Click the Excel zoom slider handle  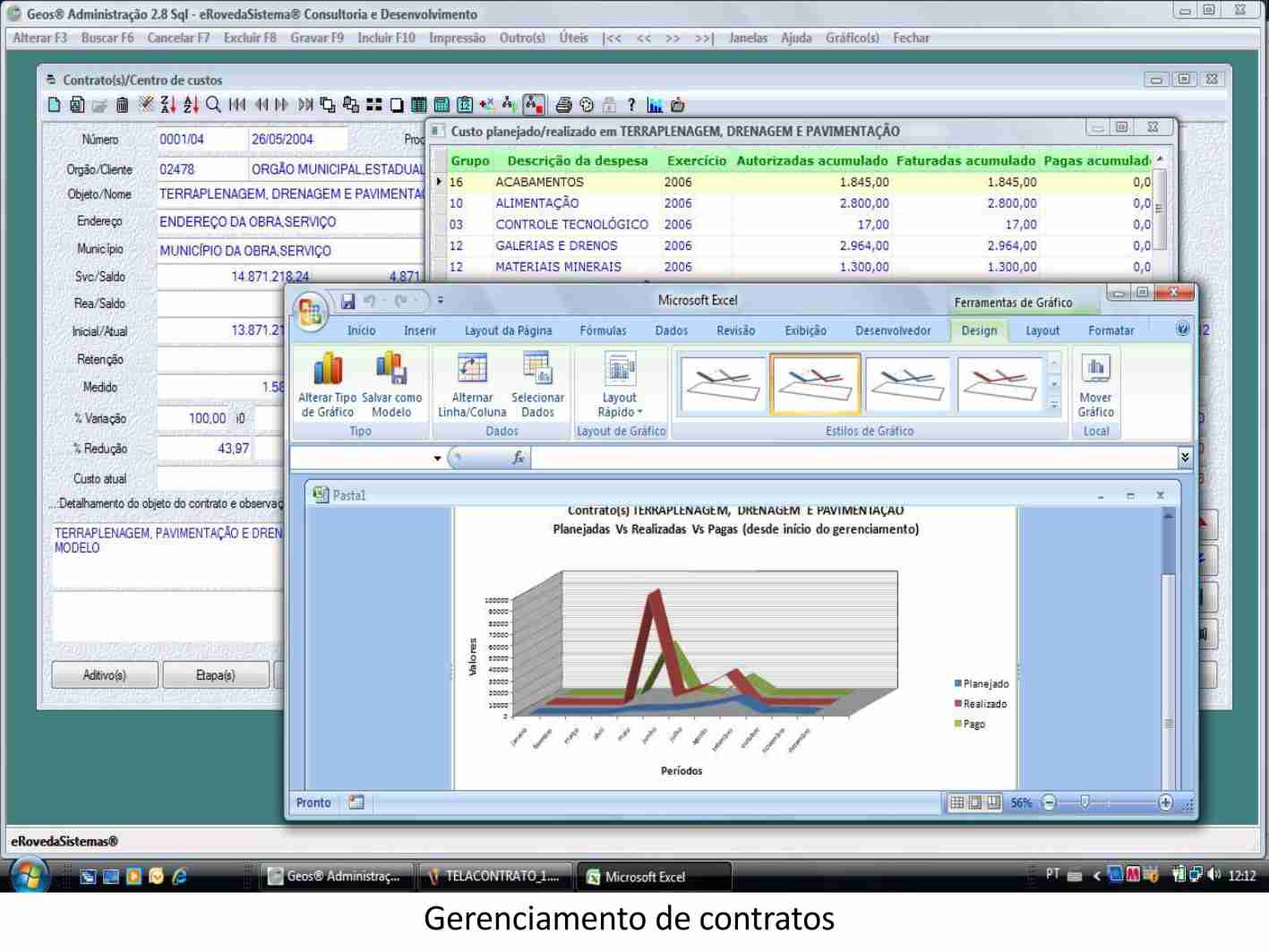point(1085,802)
